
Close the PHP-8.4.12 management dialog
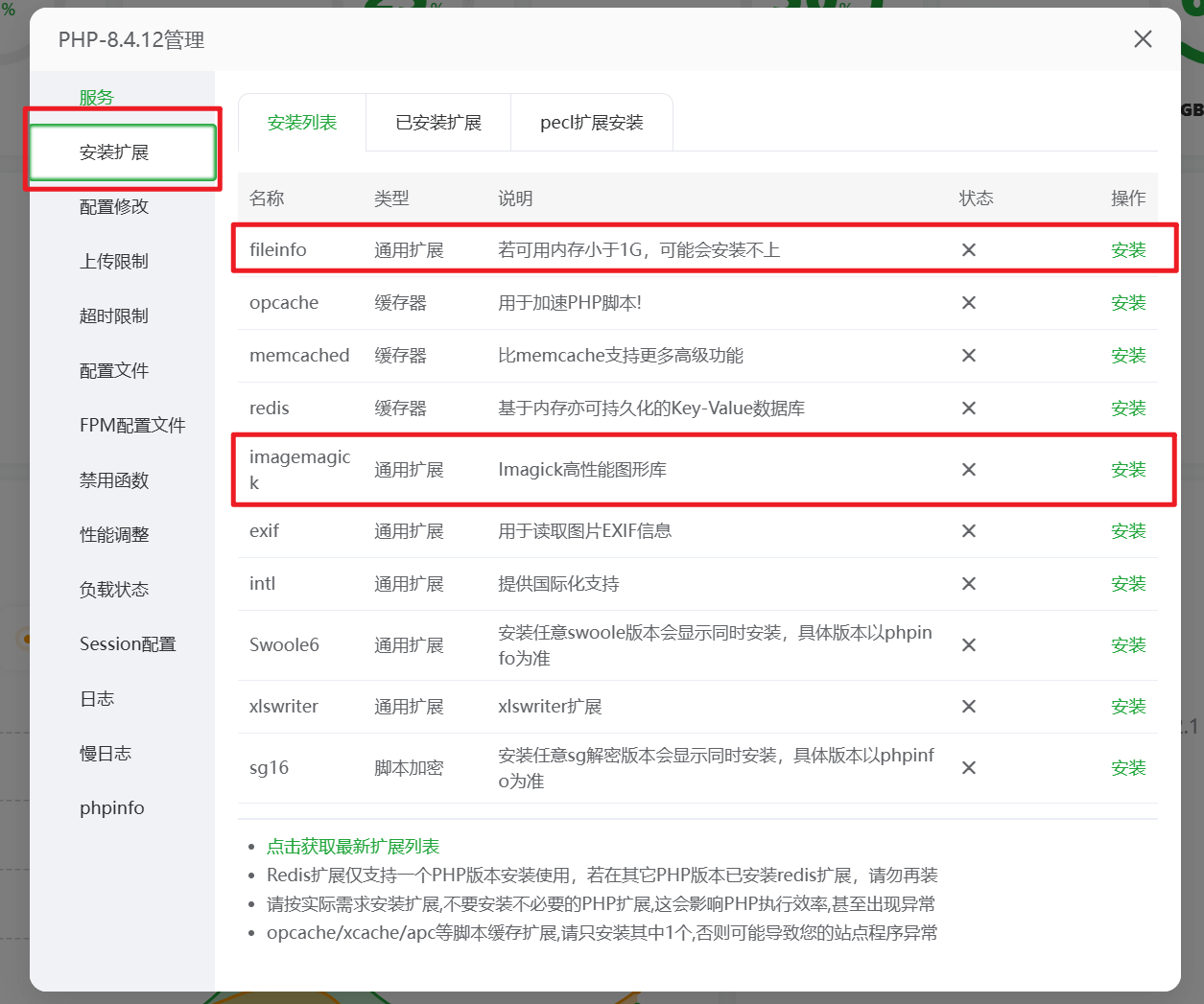pos(1142,39)
